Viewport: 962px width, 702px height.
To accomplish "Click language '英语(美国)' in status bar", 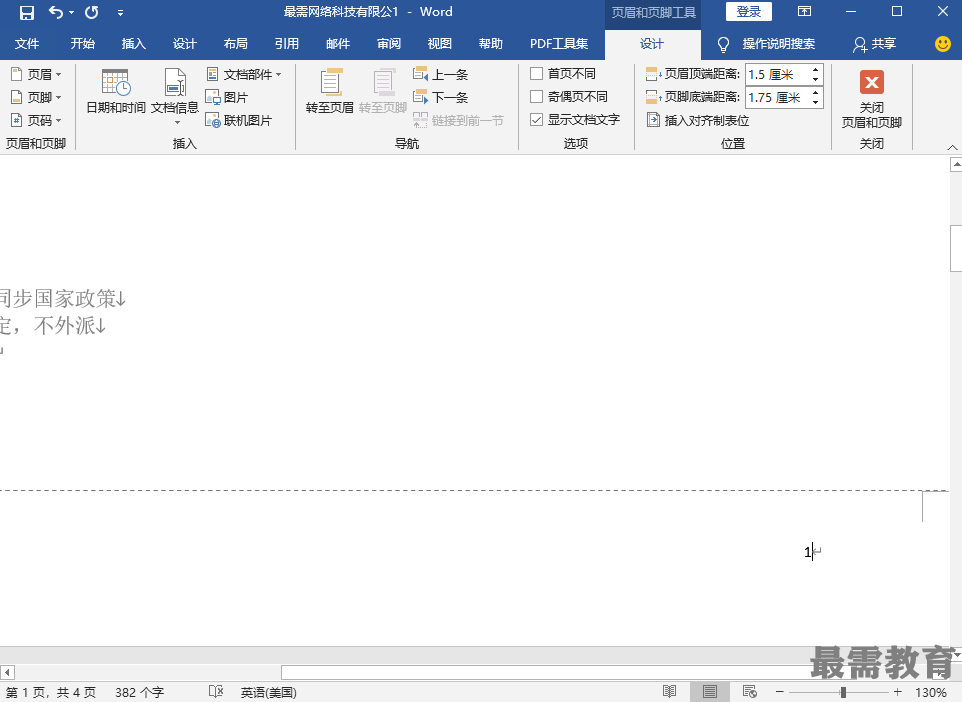I will (x=269, y=692).
